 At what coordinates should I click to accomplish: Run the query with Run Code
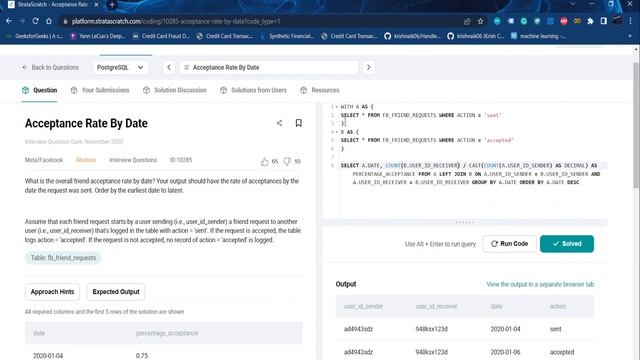[509, 244]
